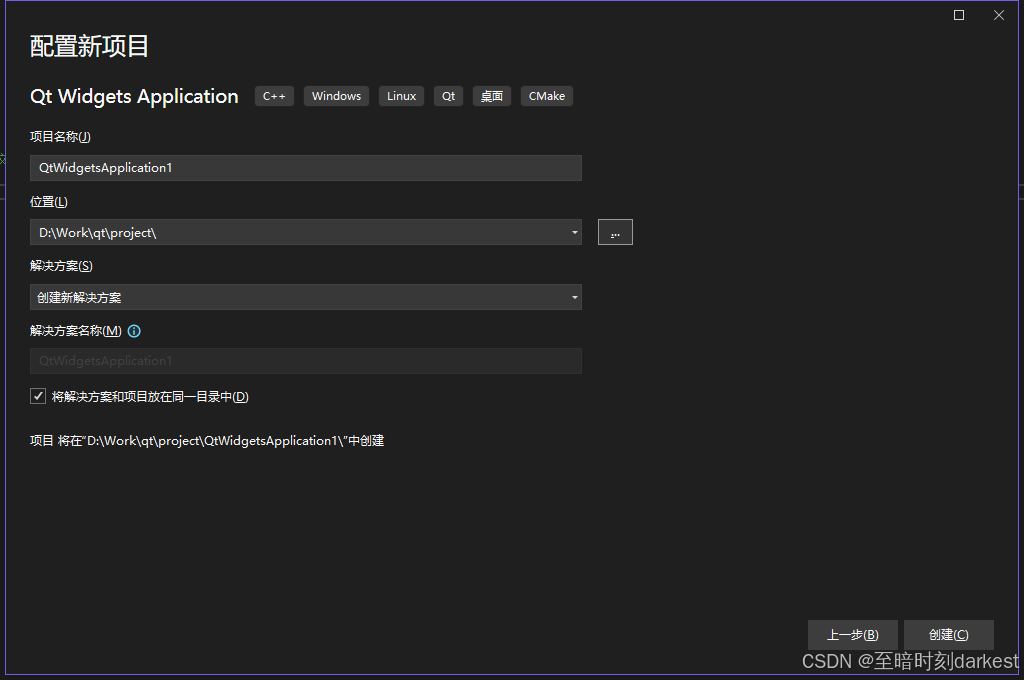Click the Windows tag
The width and height of the screenshot is (1024, 680).
(336, 96)
